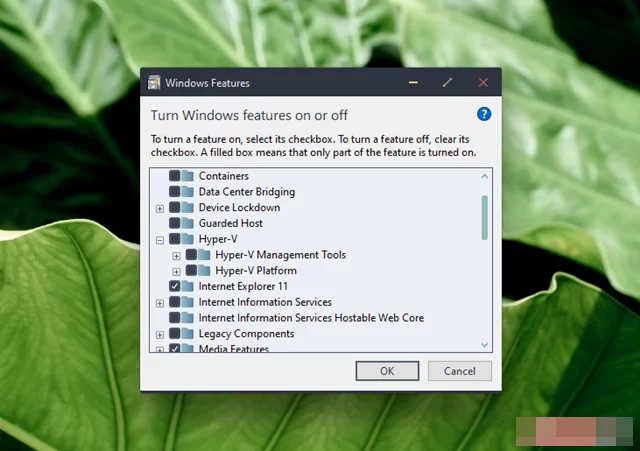Click the folder icon beside Containers
Viewport: 640px width, 451px height.
pos(189,176)
